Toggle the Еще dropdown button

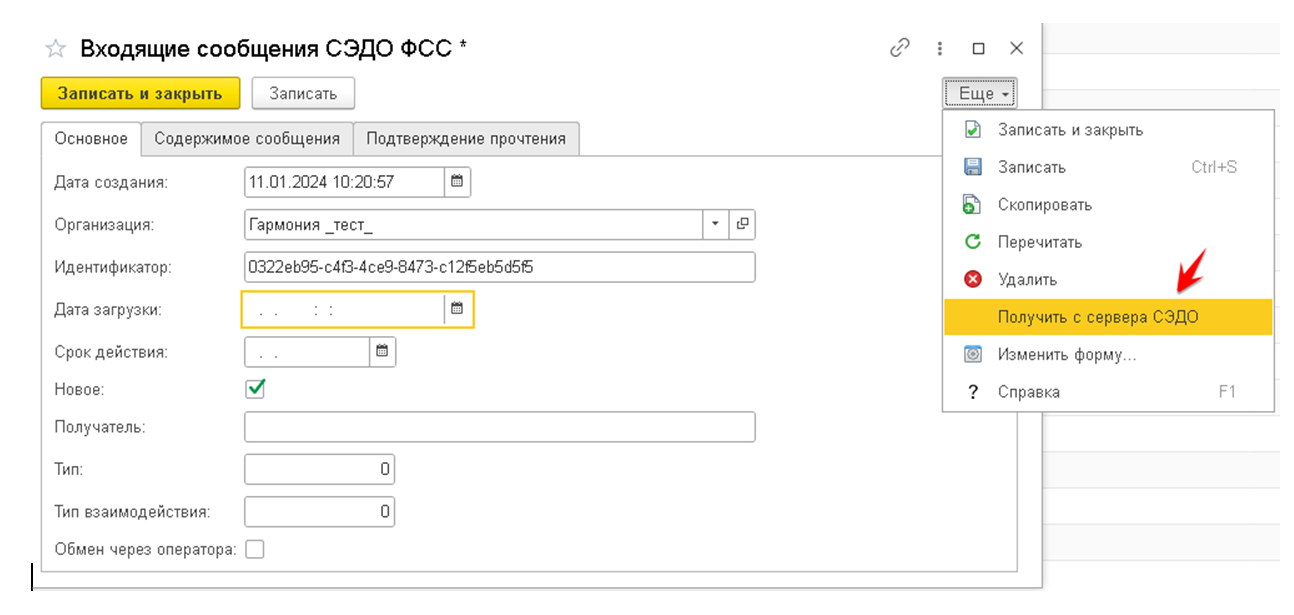978,93
